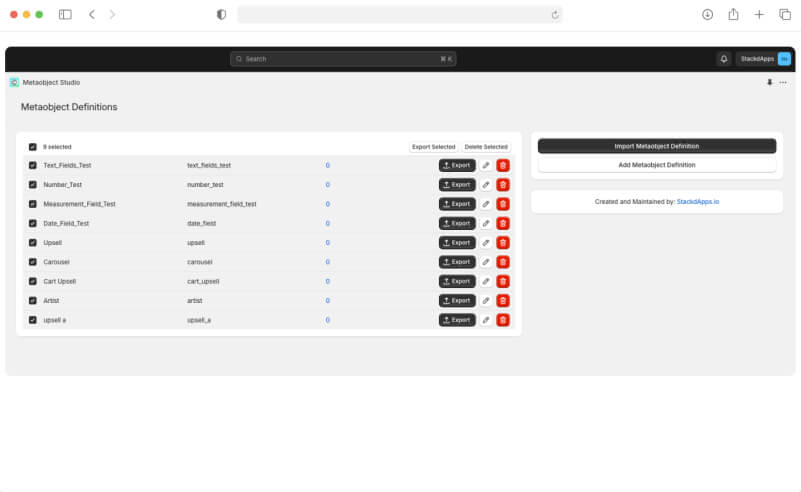801x492 pixels.
Task: Edit the Artist metaobject with pencil icon
Action: coord(486,300)
